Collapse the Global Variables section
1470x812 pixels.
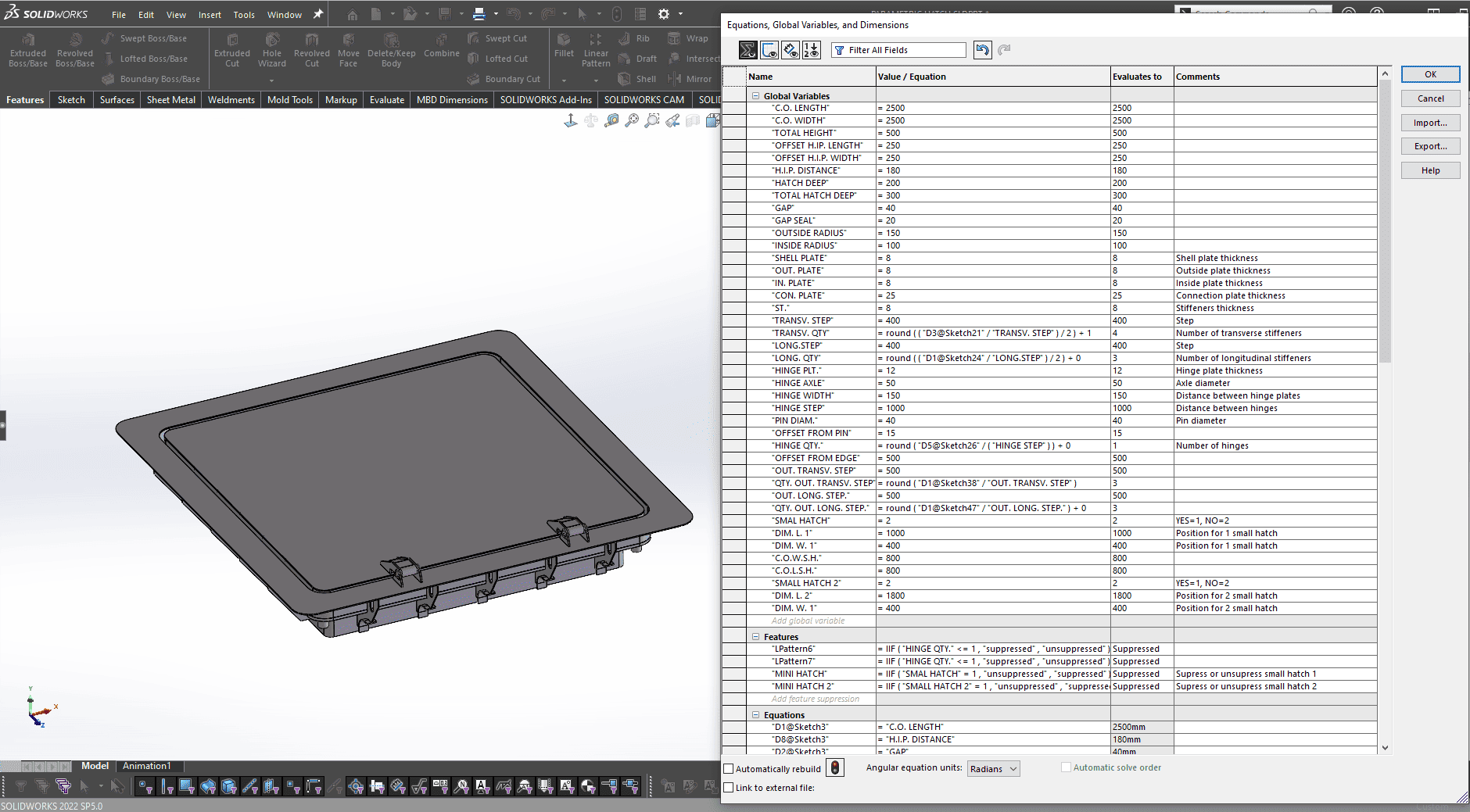tap(756, 96)
